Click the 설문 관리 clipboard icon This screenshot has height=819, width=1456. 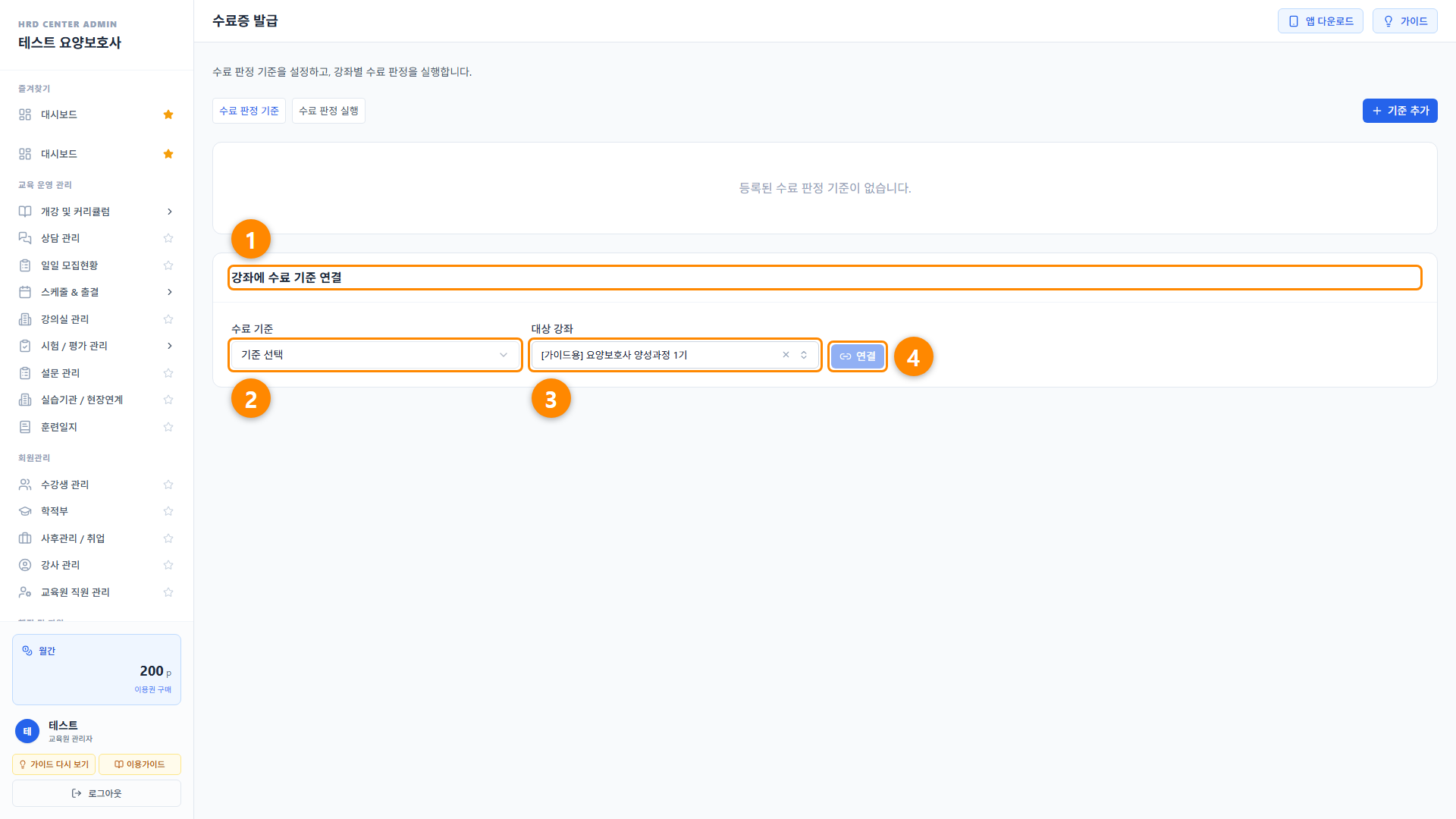click(x=25, y=373)
